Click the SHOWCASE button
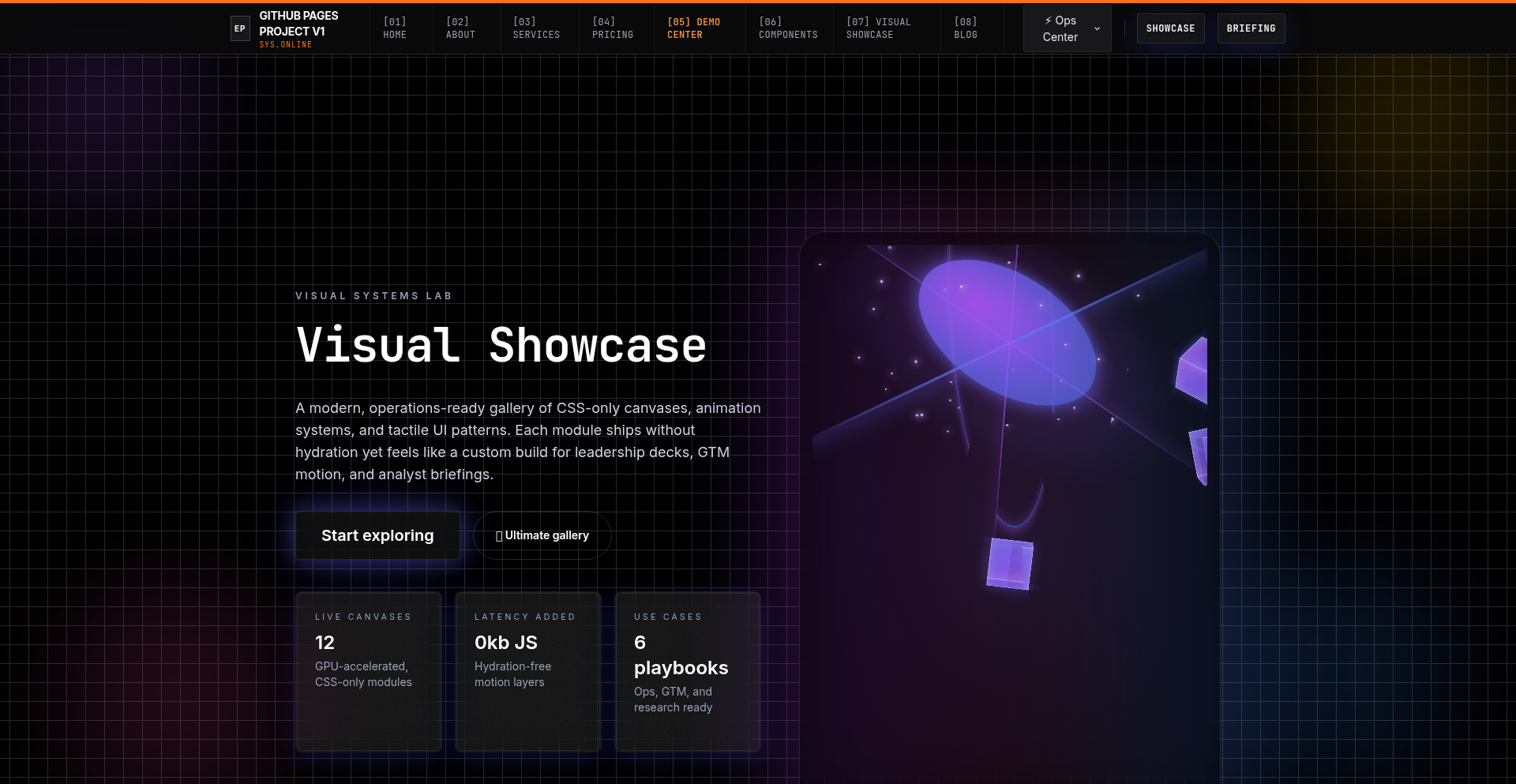Viewport: 1516px width, 784px height. [x=1170, y=28]
